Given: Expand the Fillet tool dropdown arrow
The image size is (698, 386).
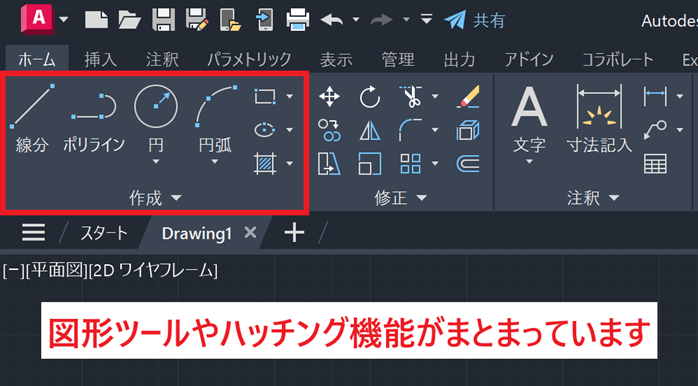Looking at the screenshot, I should click(435, 130).
